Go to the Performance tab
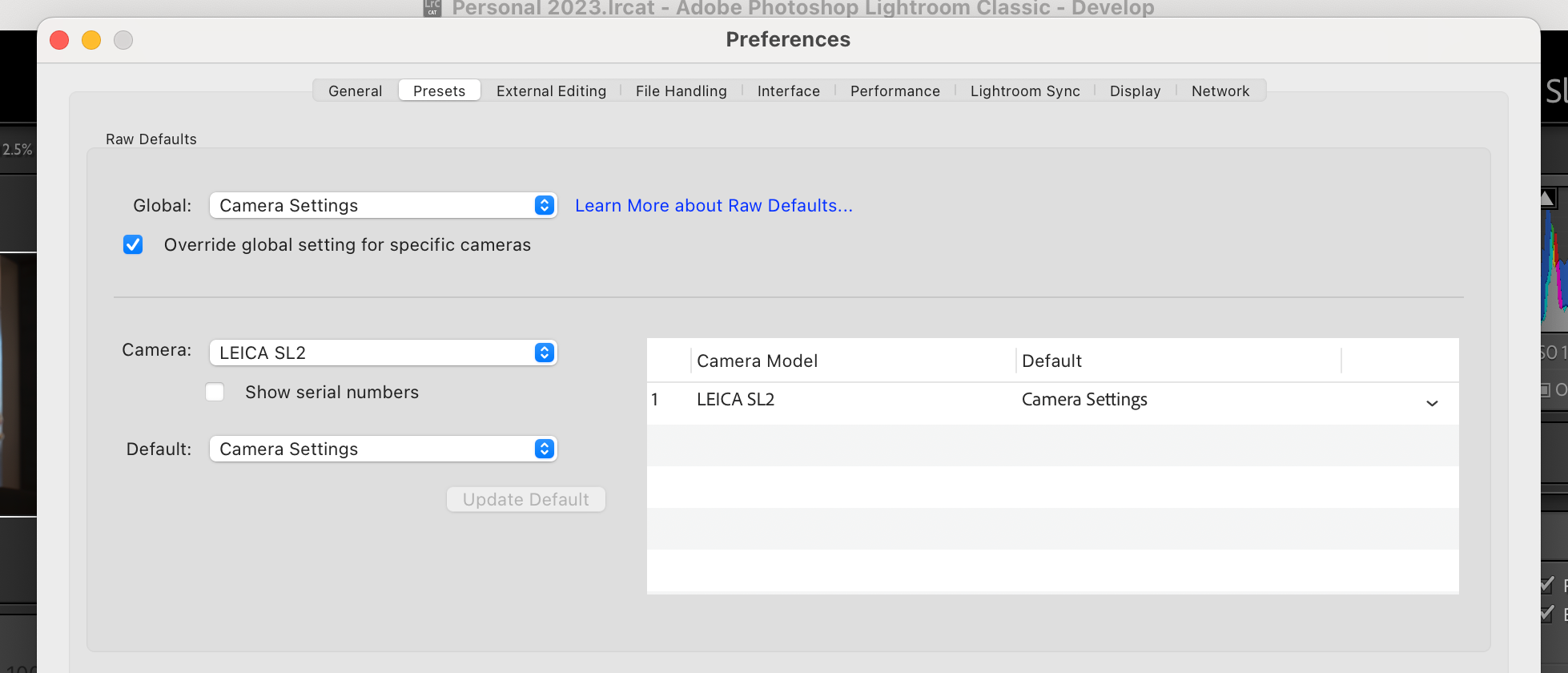 [895, 91]
